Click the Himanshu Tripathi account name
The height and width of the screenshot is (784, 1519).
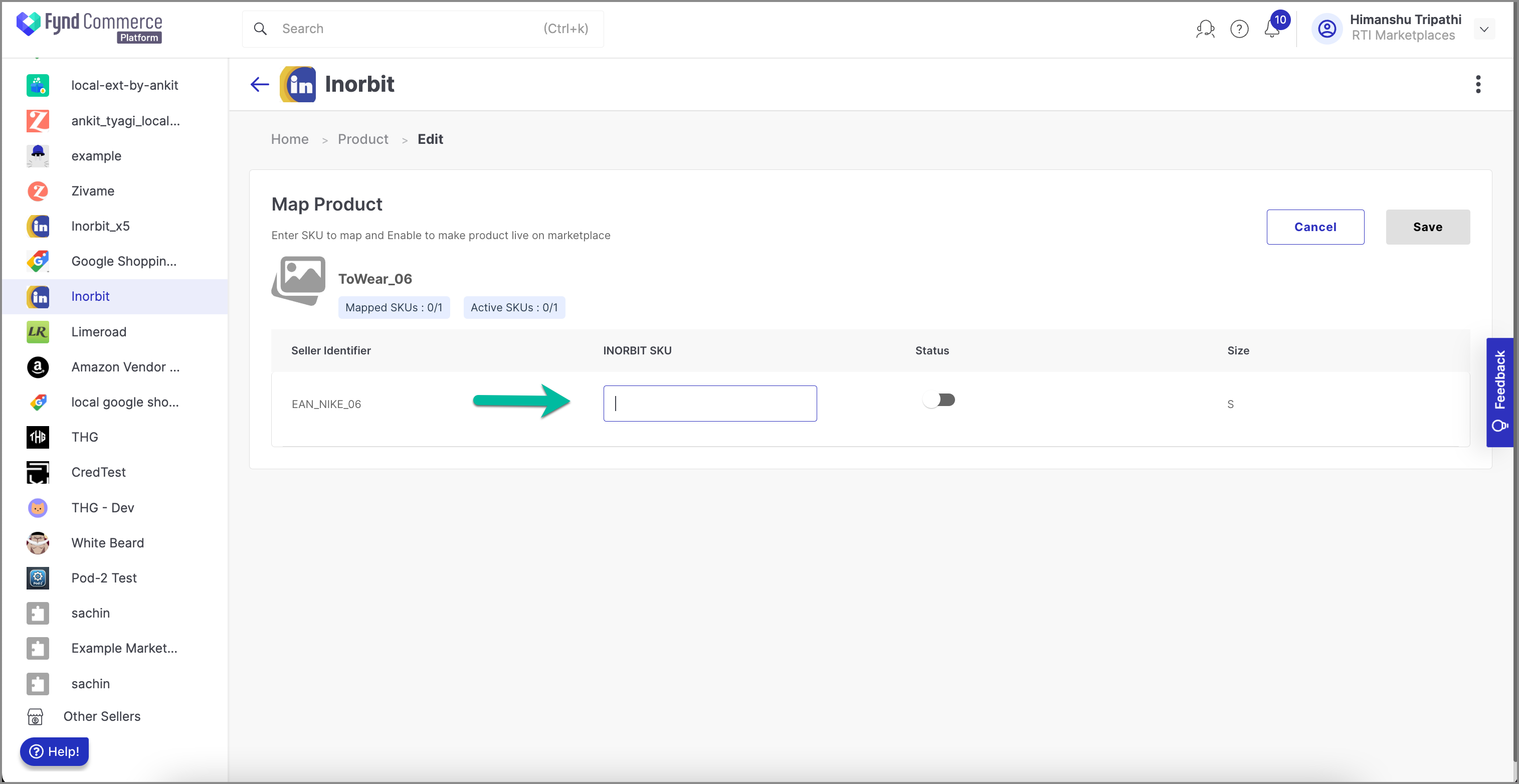[x=1405, y=20]
